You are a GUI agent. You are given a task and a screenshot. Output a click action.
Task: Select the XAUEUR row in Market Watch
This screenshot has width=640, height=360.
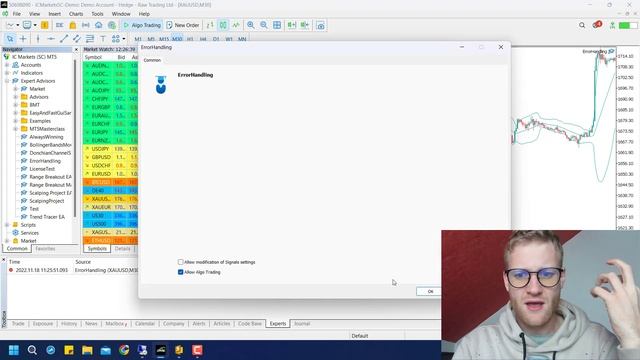tap(110, 207)
